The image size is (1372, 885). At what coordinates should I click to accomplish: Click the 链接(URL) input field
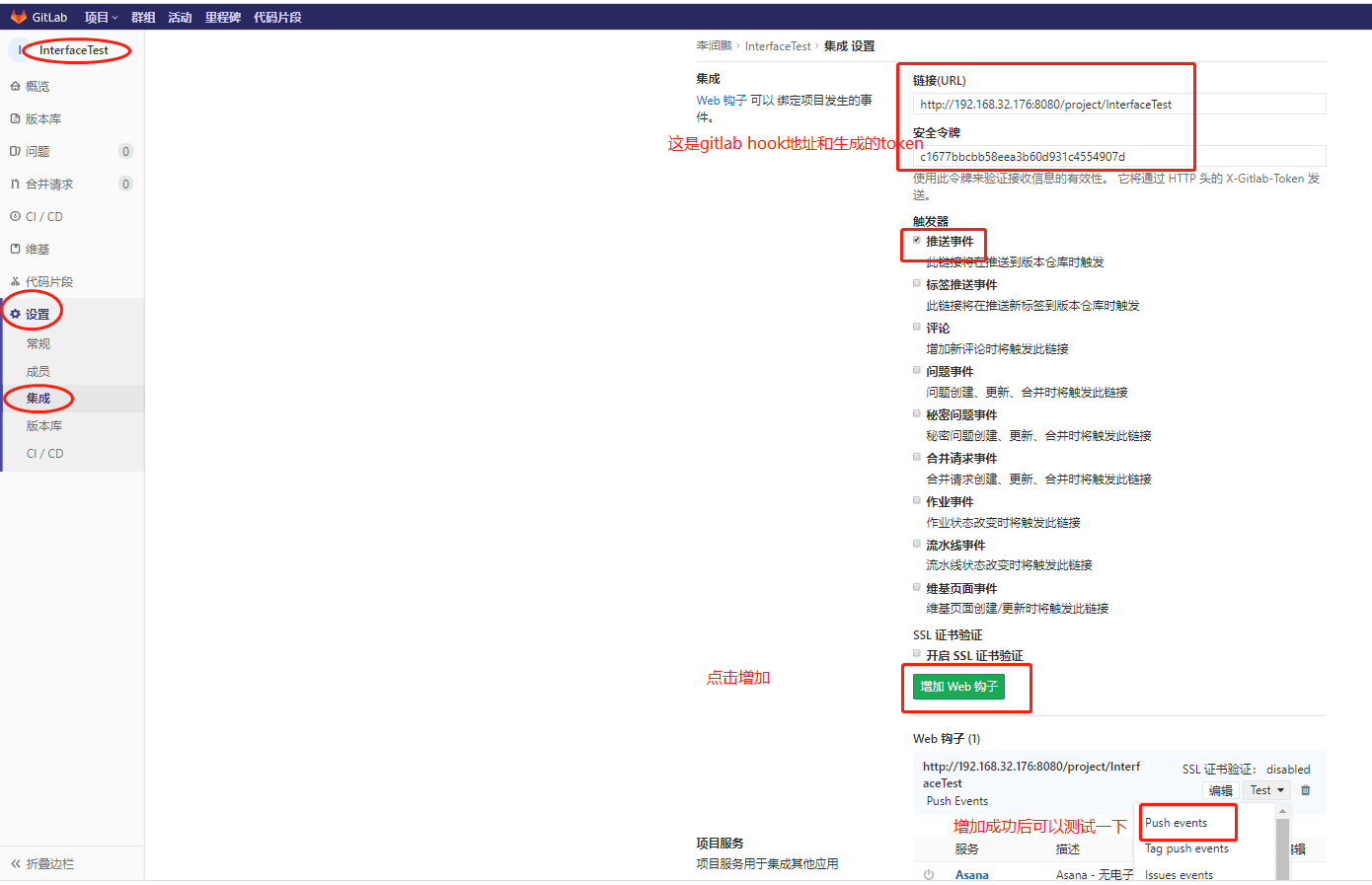click(x=1119, y=104)
